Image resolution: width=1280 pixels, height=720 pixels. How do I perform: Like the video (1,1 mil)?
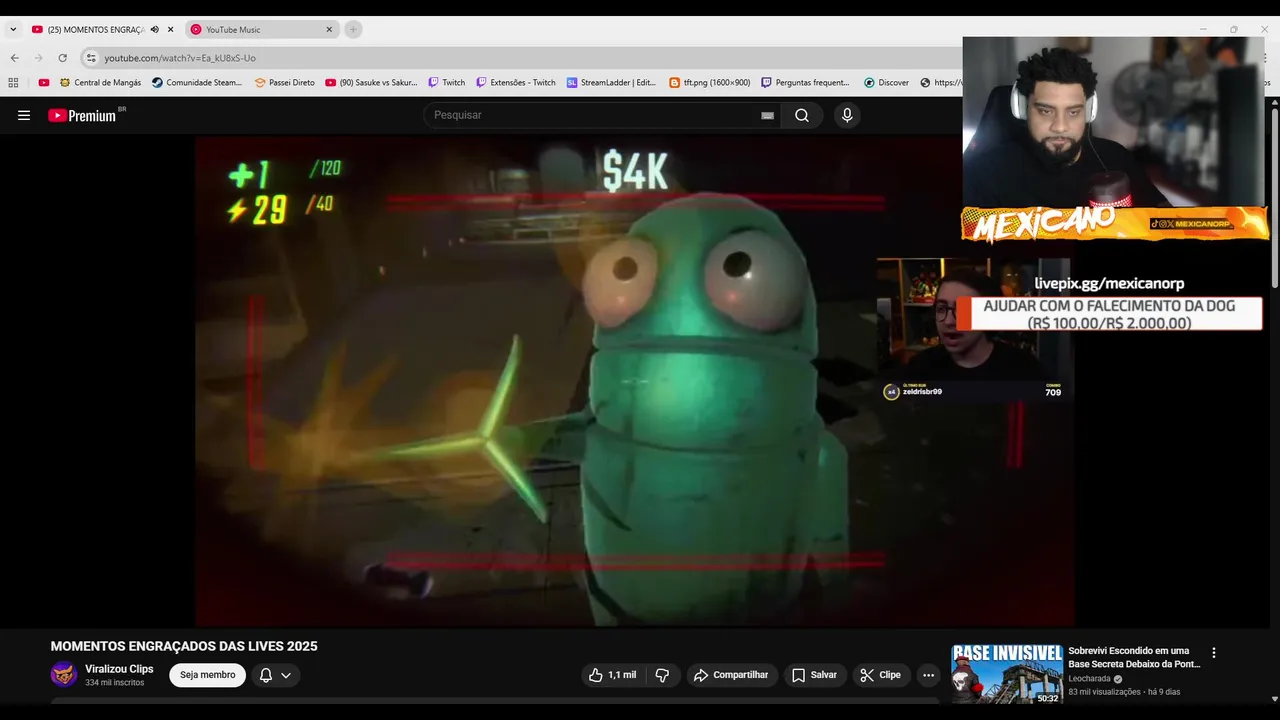[x=613, y=675]
